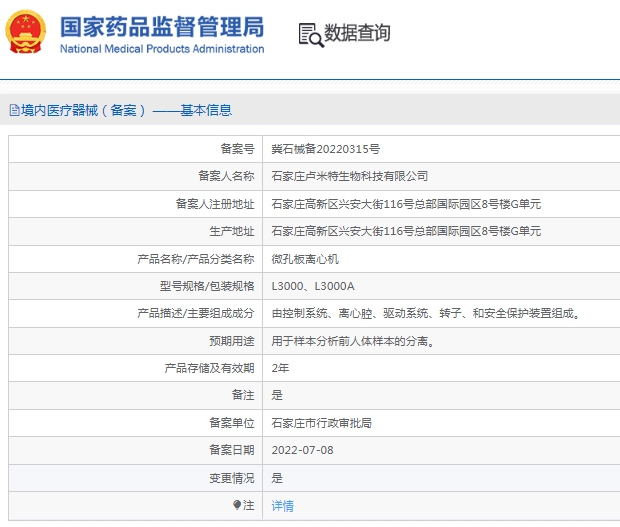This screenshot has width=620, height=527.
Task: Select 石家庄市行政审批局 value
Action: [321, 423]
